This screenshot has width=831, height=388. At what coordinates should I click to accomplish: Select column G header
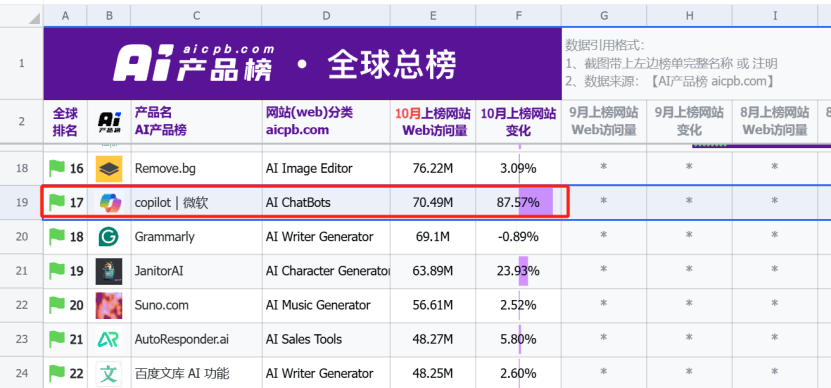(604, 16)
